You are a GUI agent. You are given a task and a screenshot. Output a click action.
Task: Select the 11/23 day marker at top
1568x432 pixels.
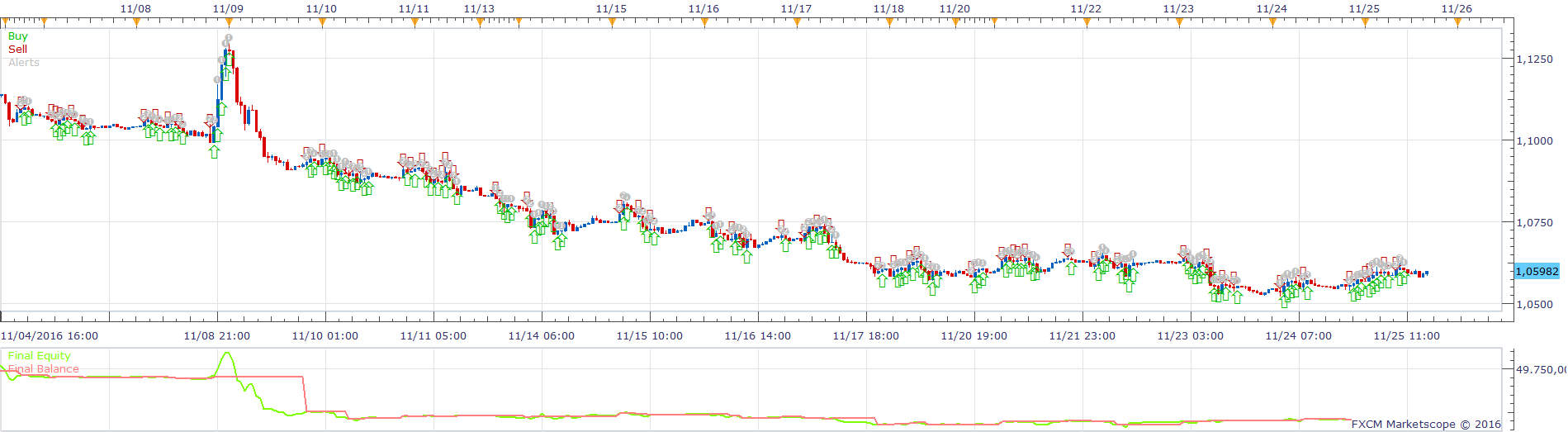(x=1178, y=9)
